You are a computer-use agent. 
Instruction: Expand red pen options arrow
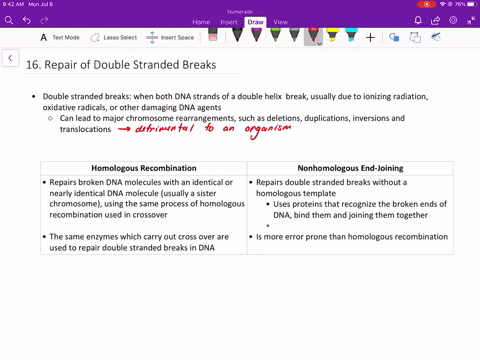pyautogui.click(x=319, y=44)
